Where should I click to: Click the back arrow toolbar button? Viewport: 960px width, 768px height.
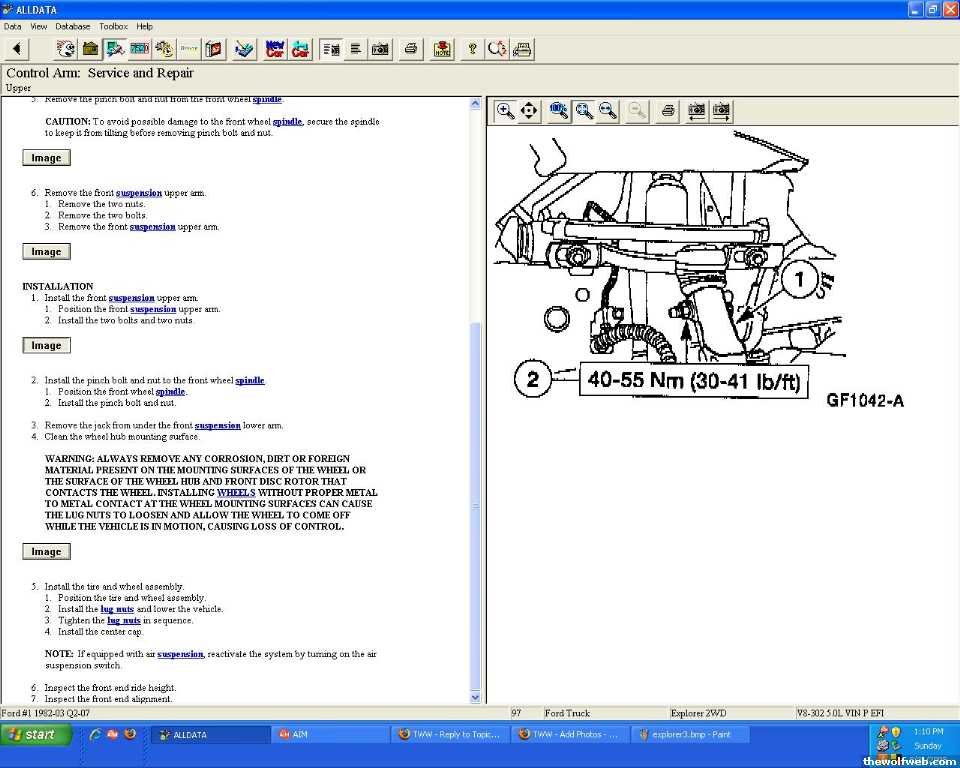[17, 49]
